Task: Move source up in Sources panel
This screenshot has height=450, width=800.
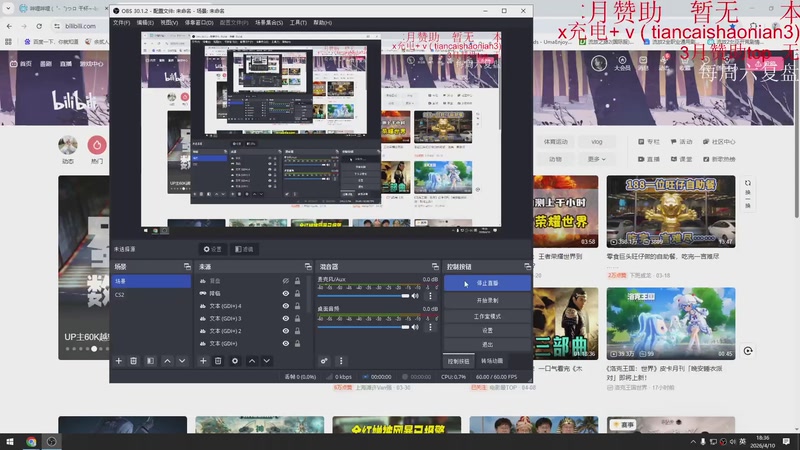Action: 252,361
